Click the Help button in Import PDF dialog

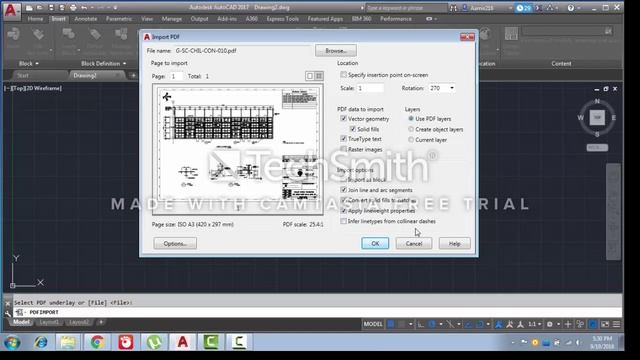point(454,244)
